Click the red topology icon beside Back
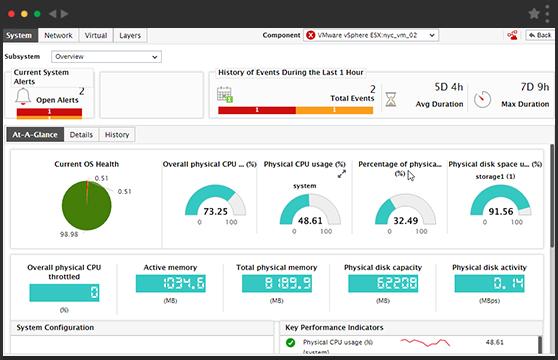The height and width of the screenshot is (360, 558). pos(512,35)
